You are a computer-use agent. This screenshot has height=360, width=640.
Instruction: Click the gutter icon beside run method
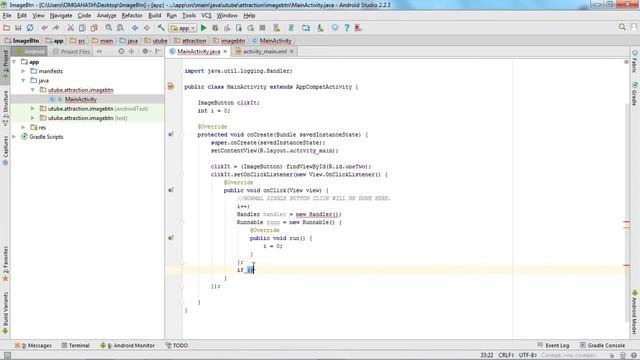pyautogui.click(x=171, y=238)
